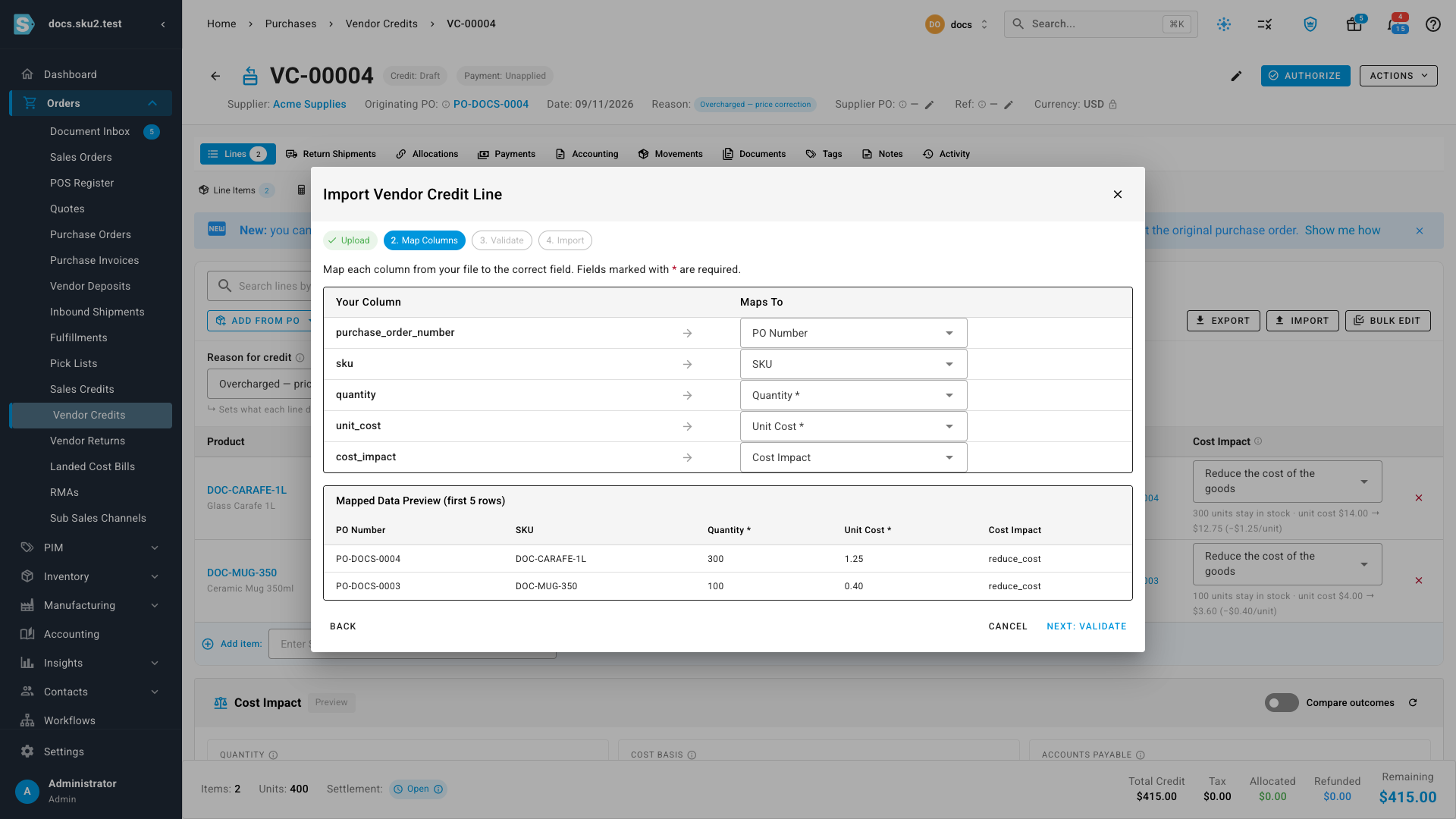Click the header Search field
Viewport: 1456px width, 819px height.
click(x=1100, y=24)
